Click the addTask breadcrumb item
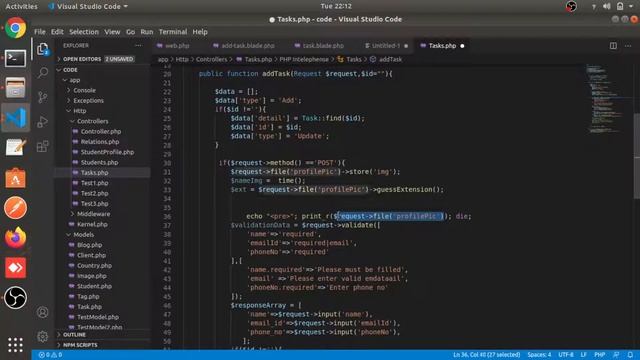 click(x=386, y=59)
